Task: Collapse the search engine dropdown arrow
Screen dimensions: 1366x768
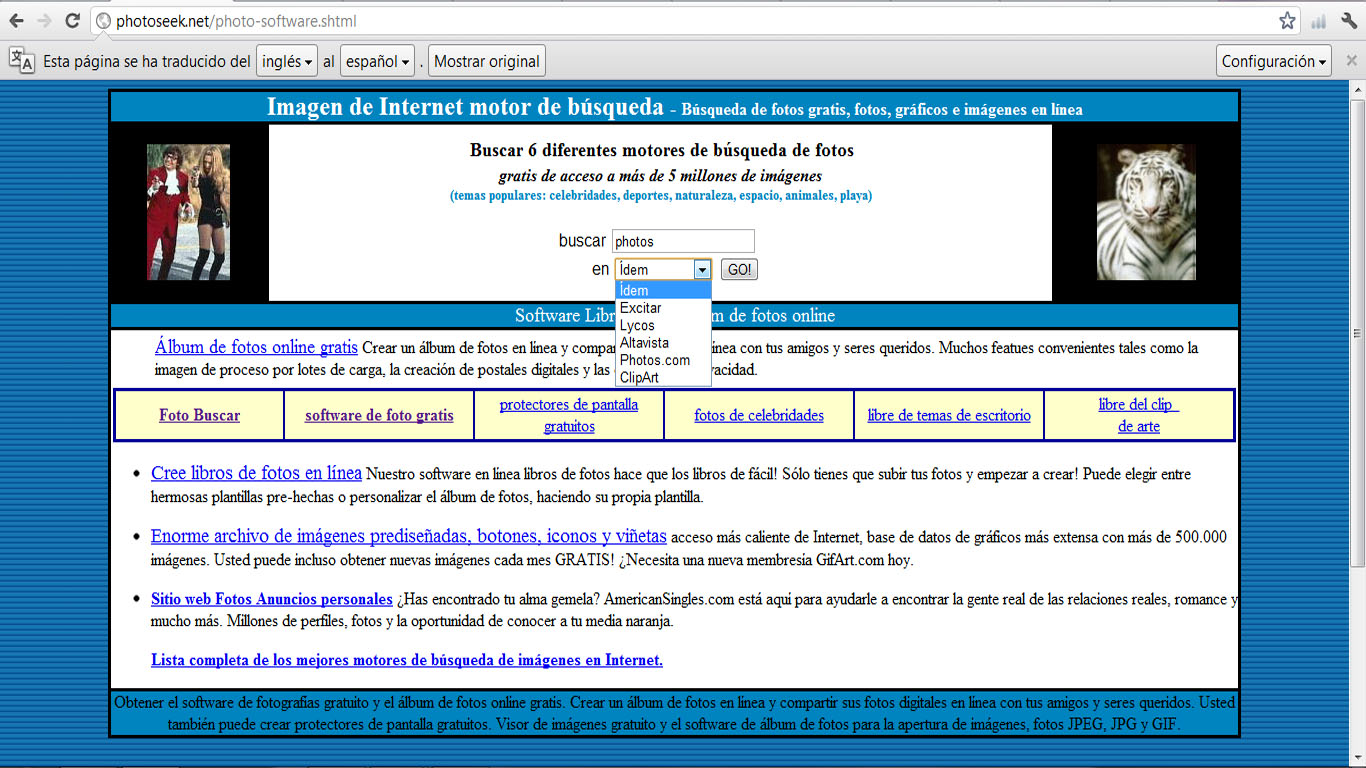Action: point(702,270)
